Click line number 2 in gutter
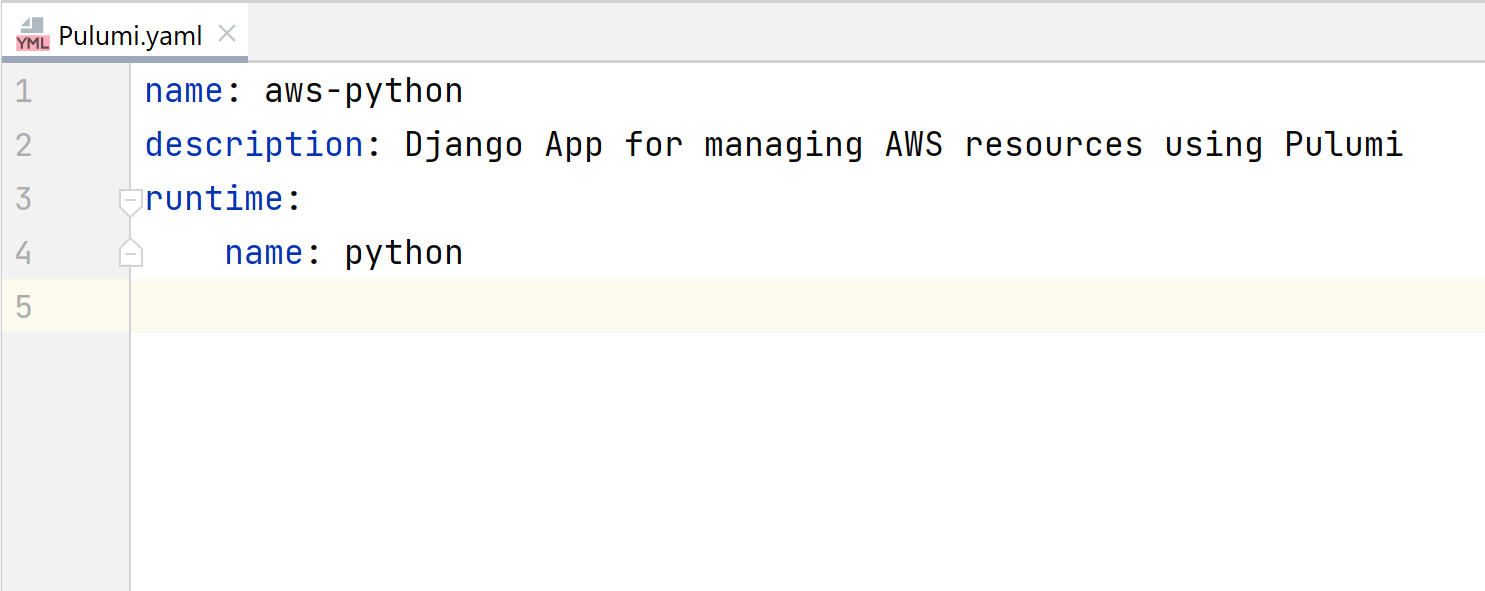This screenshot has width=1485, height=591. (x=24, y=146)
